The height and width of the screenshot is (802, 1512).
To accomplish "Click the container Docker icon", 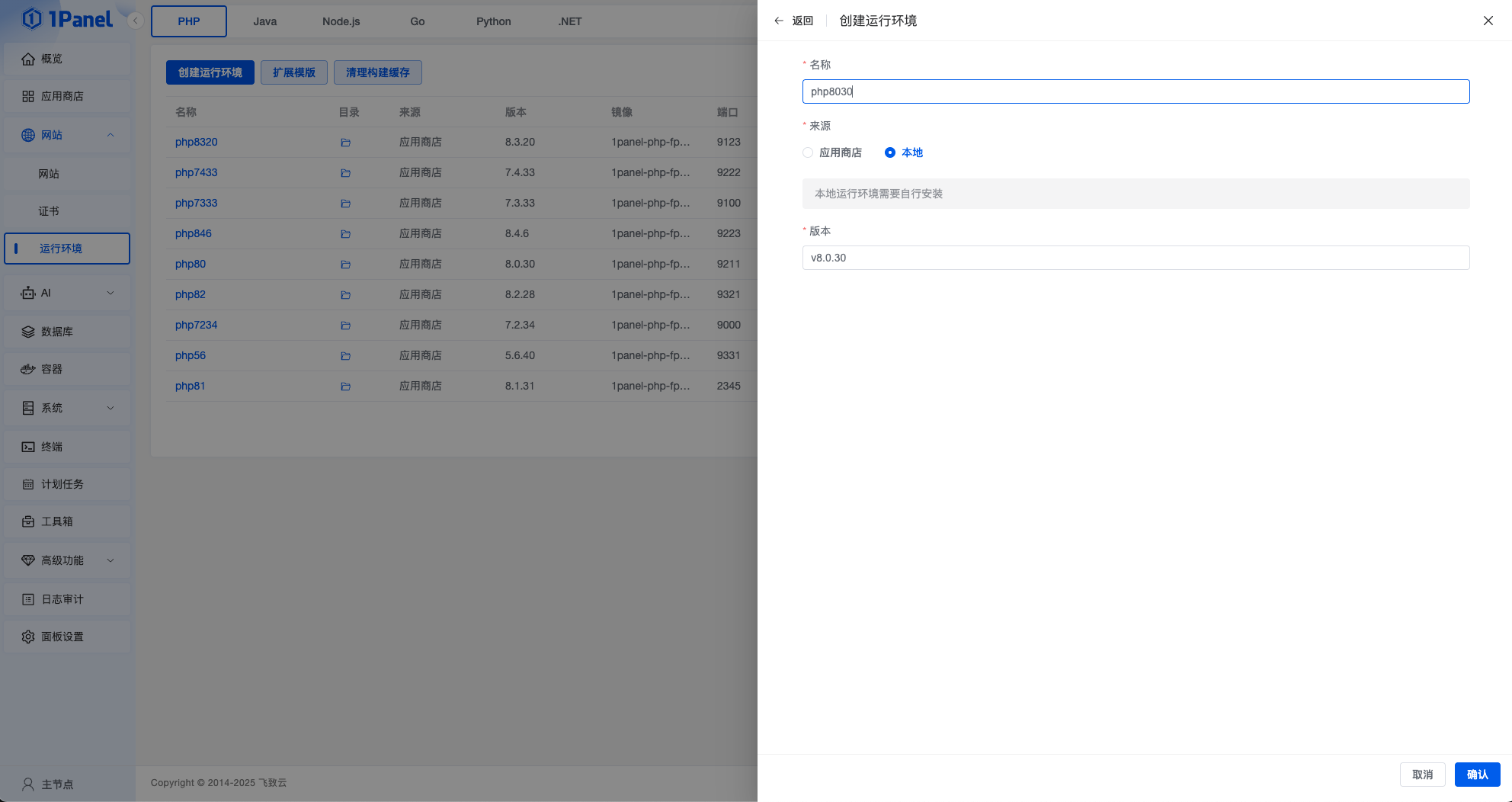I will pos(28,369).
